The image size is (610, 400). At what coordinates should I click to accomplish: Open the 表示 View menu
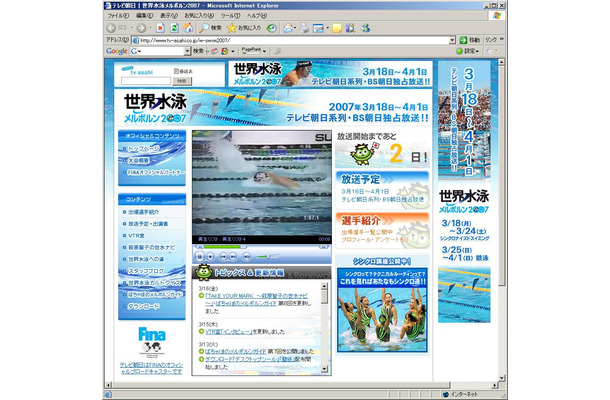click(169, 16)
